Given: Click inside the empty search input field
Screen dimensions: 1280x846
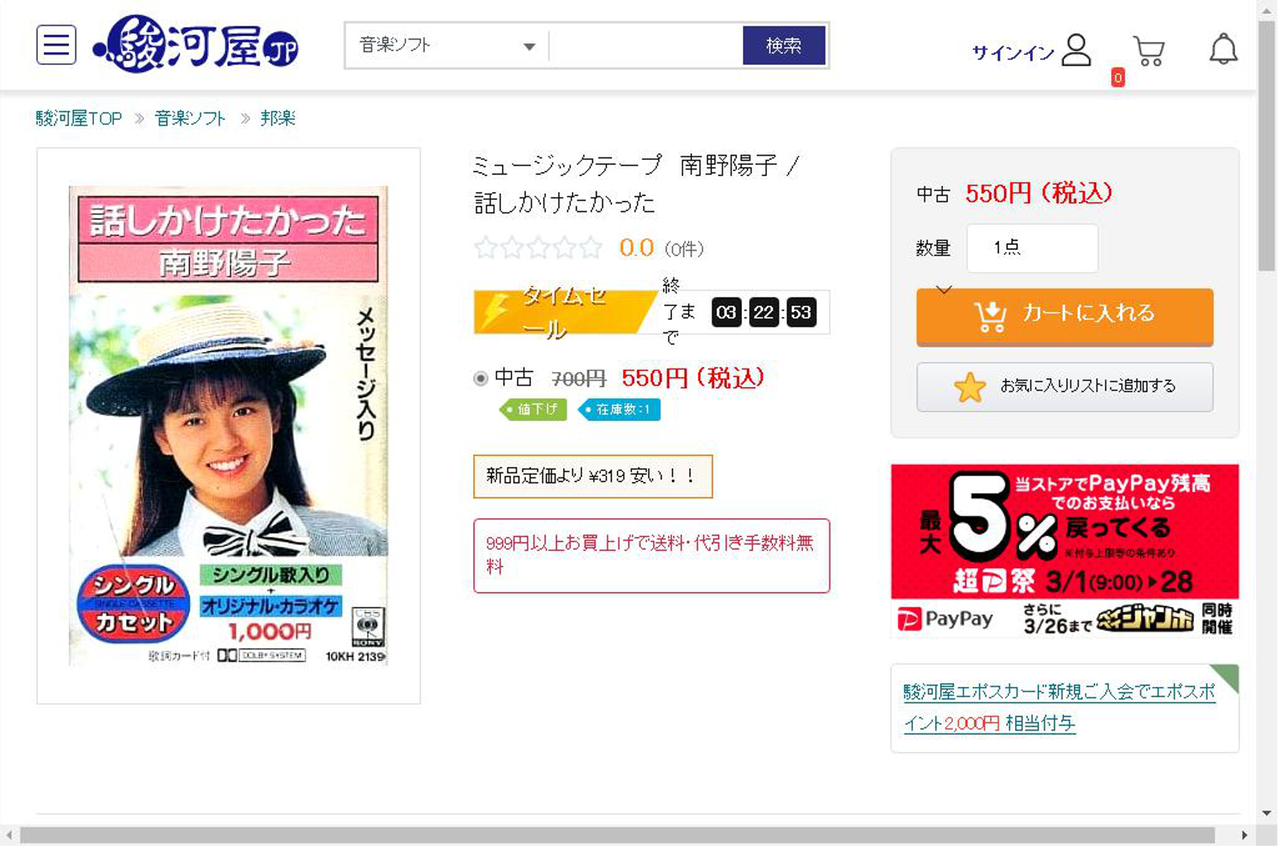Looking at the screenshot, I should 645,45.
